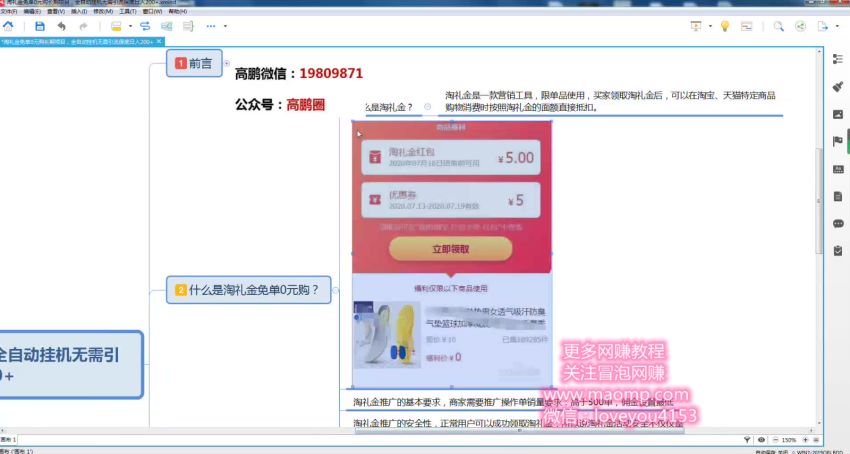The height and width of the screenshot is (454, 850).
Task: Open the 工具(T) menu
Action: pos(127,11)
